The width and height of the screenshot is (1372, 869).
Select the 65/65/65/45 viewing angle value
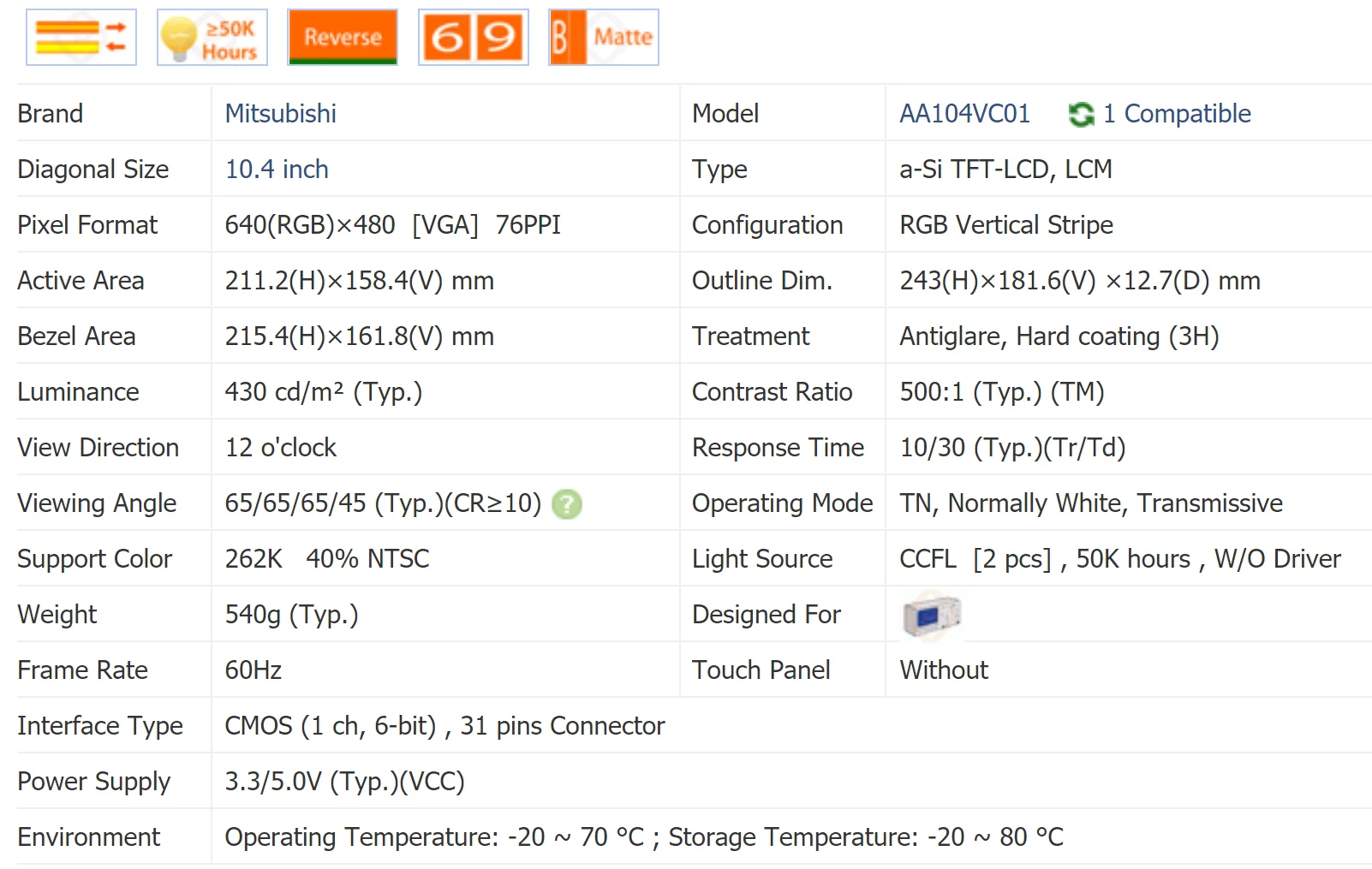[x=383, y=503]
